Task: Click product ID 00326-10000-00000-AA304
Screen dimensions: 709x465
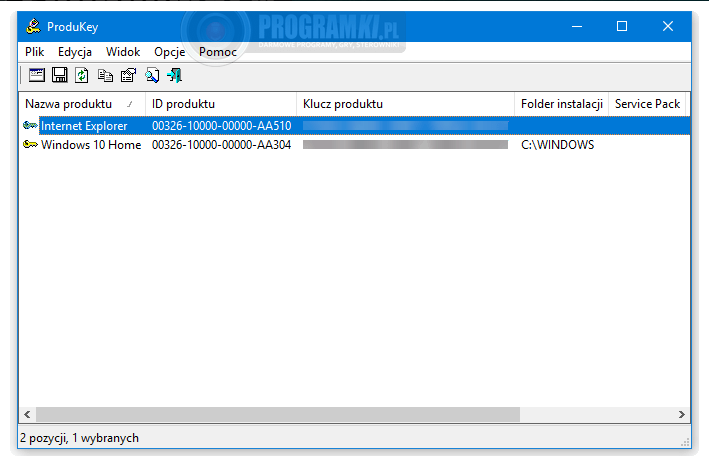Action: pos(221,145)
